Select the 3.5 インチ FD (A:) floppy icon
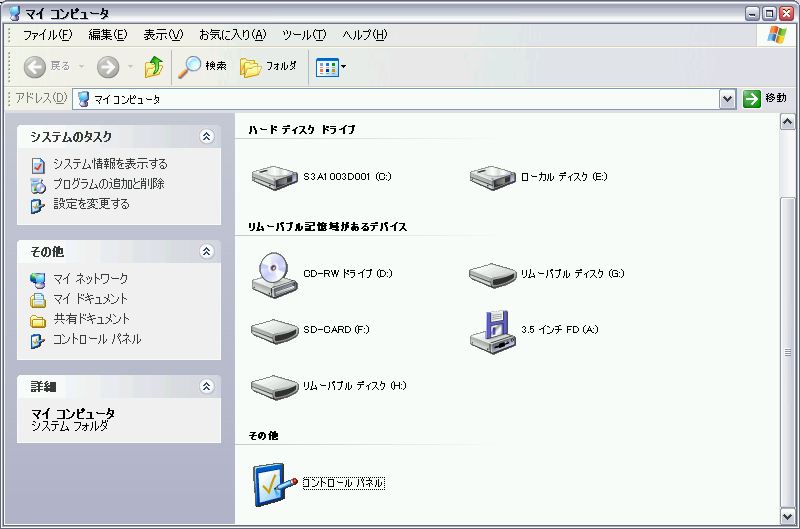 coord(491,330)
